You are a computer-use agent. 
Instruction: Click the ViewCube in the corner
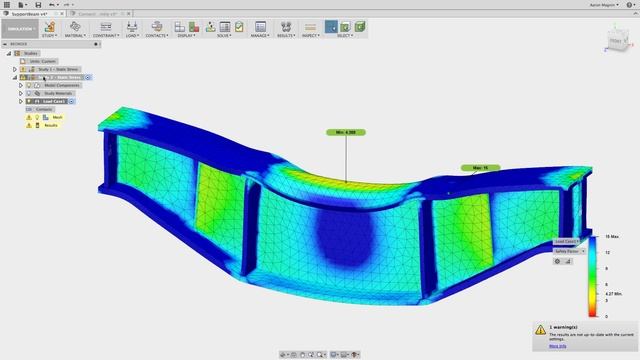pyautogui.click(x=617, y=40)
